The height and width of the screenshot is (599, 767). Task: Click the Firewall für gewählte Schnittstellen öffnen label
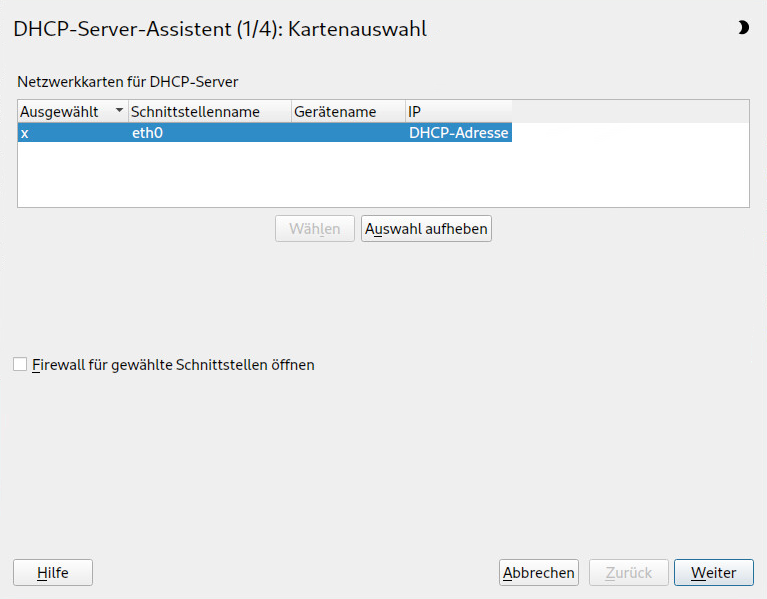point(173,365)
